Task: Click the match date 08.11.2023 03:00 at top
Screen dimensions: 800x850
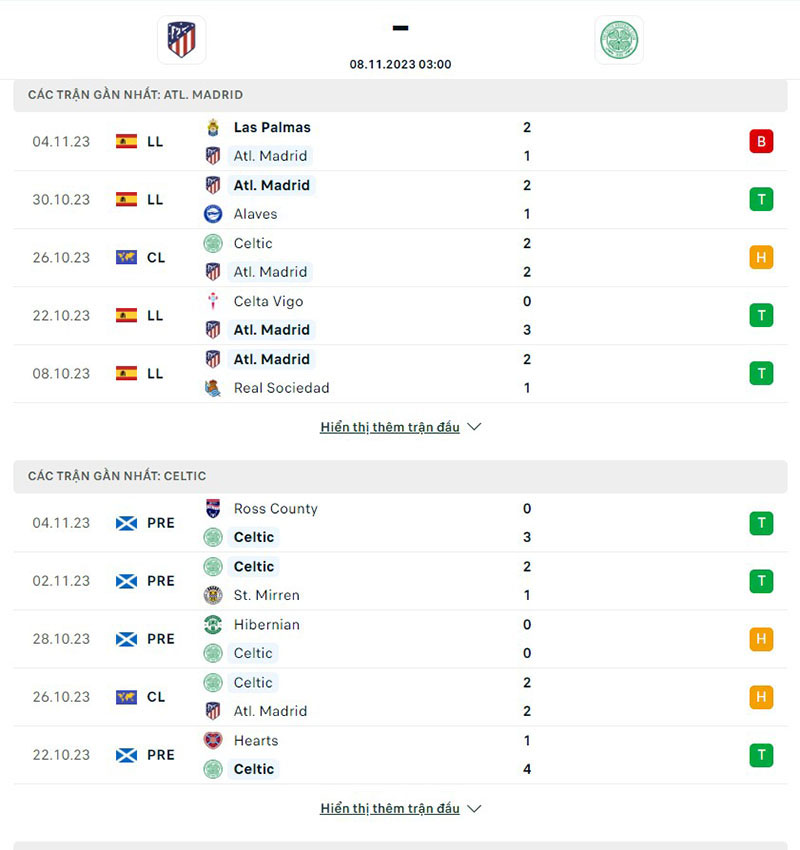Action: [400, 64]
